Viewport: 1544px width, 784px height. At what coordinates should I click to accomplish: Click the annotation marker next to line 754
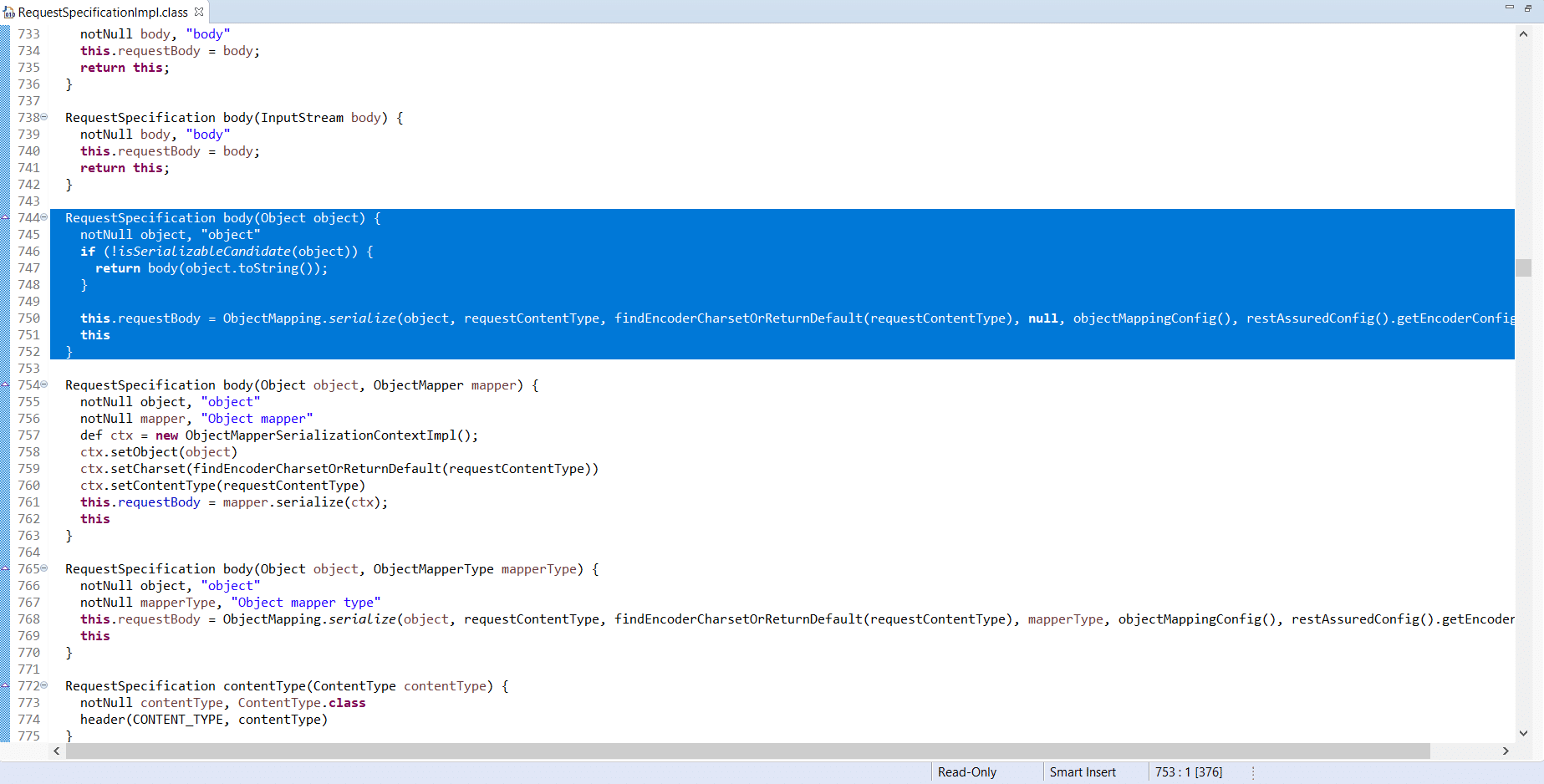click(x=7, y=384)
